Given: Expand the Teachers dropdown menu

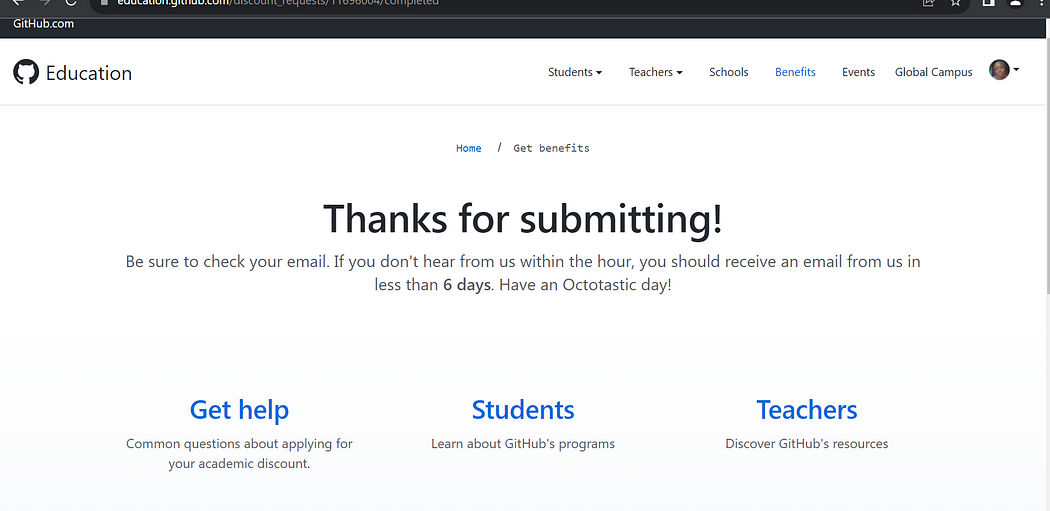Looking at the screenshot, I should [656, 72].
